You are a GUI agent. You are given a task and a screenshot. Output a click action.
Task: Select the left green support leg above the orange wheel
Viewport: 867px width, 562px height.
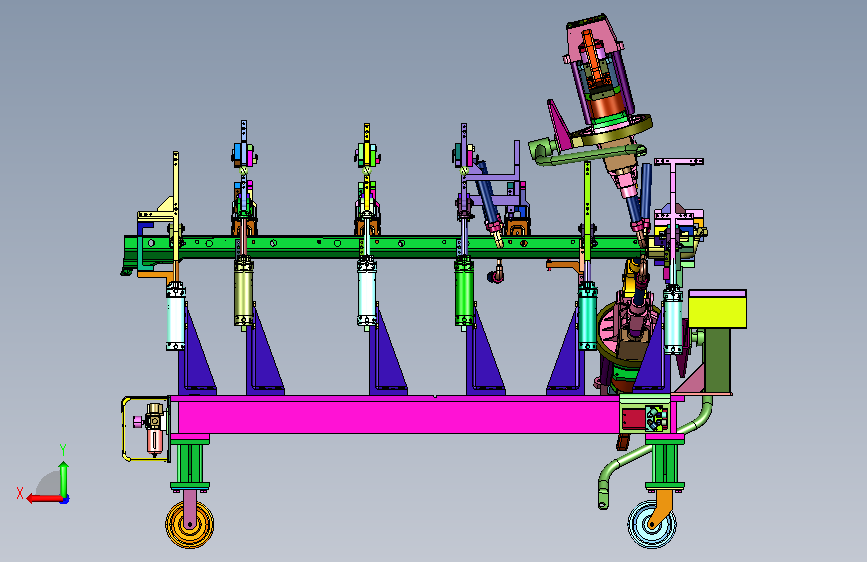point(190,462)
